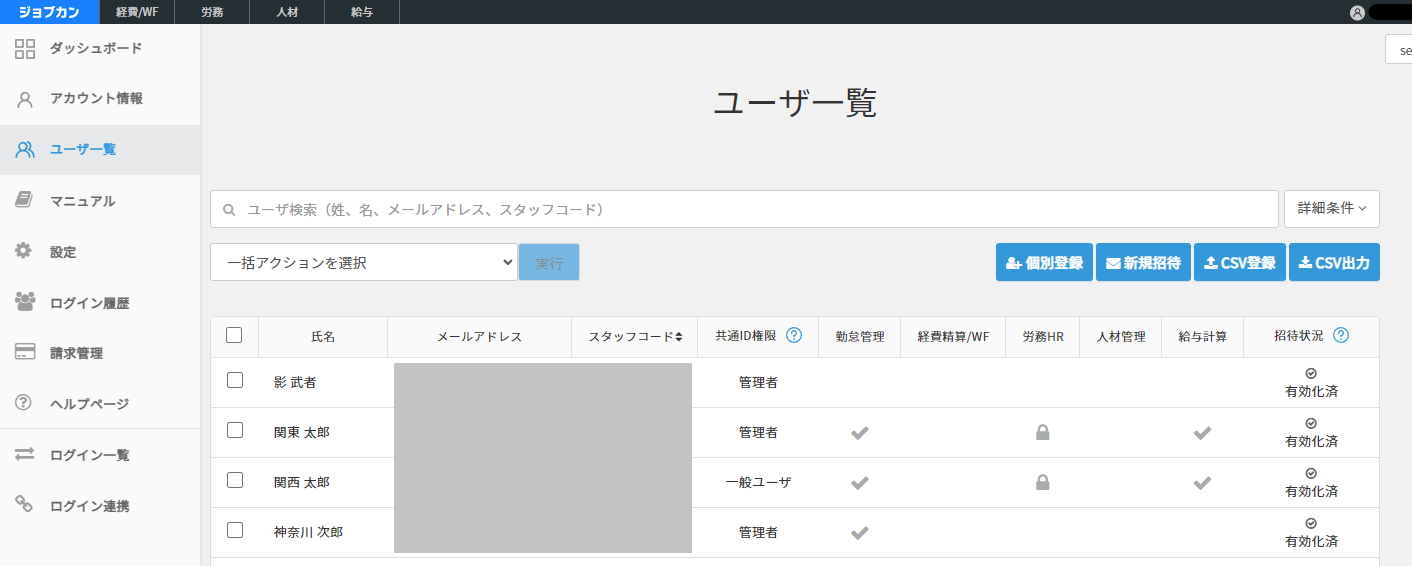Click the CSV出力 button

point(1334,262)
